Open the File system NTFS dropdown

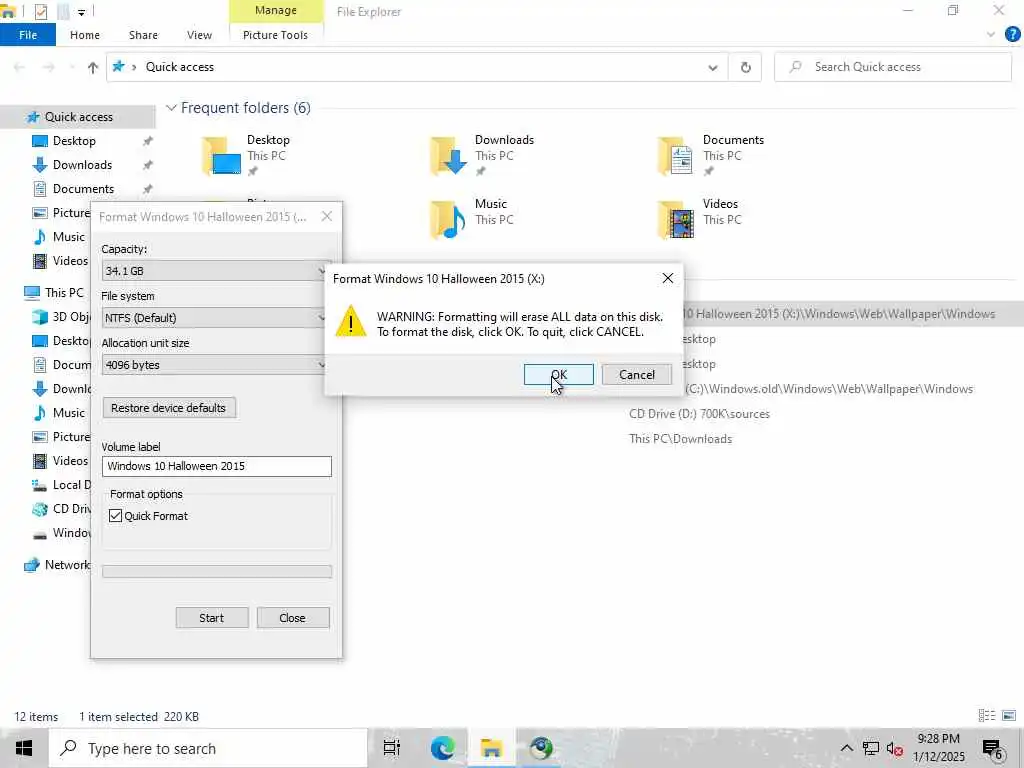(216, 317)
